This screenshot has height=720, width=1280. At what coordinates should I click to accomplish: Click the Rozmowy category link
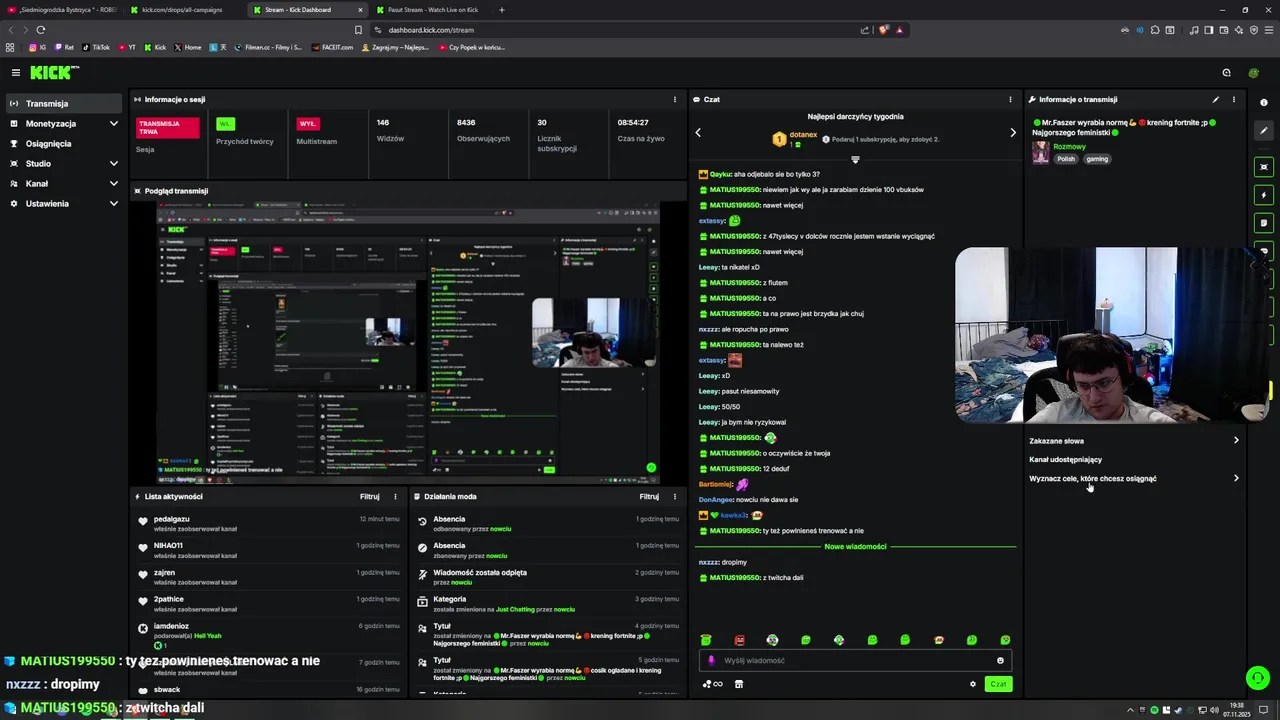click(1069, 146)
